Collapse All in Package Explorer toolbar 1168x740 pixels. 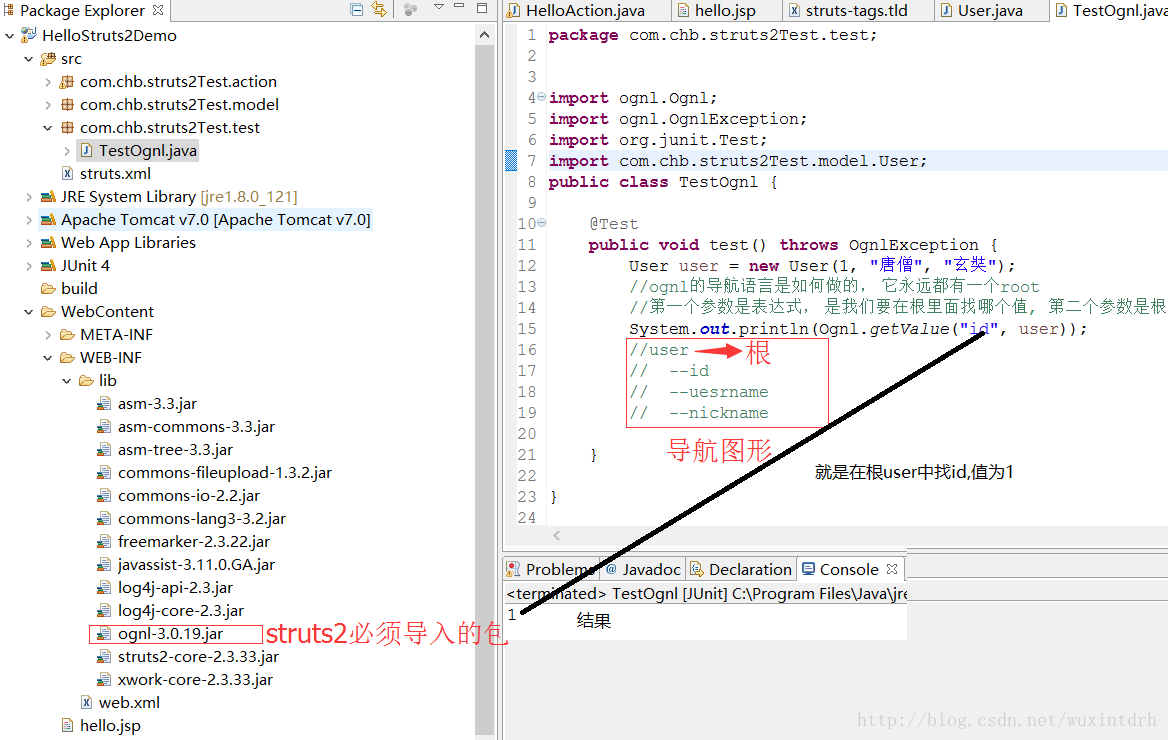click(x=357, y=10)
